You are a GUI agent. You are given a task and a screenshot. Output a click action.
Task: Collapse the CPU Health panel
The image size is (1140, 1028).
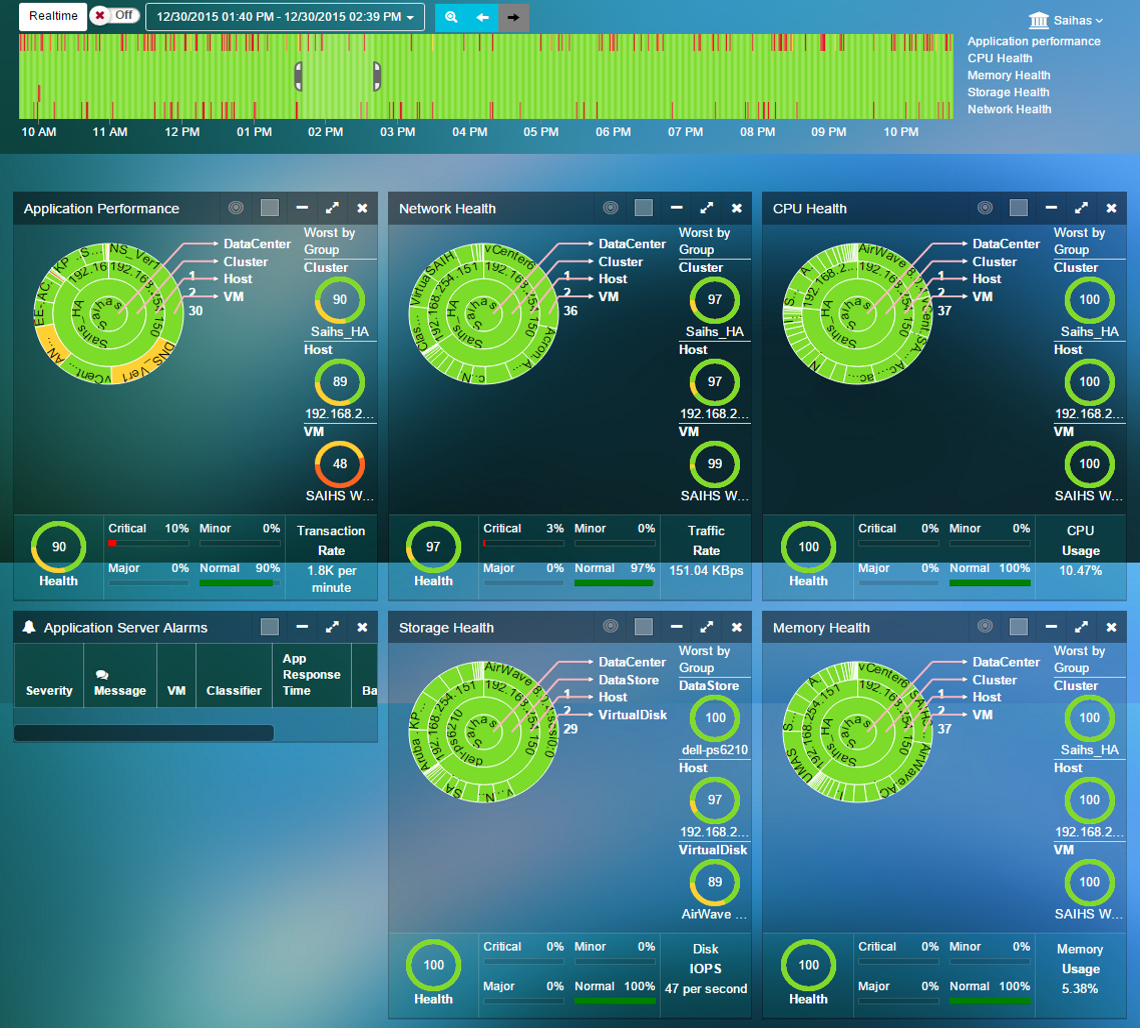click(1051, 208)
